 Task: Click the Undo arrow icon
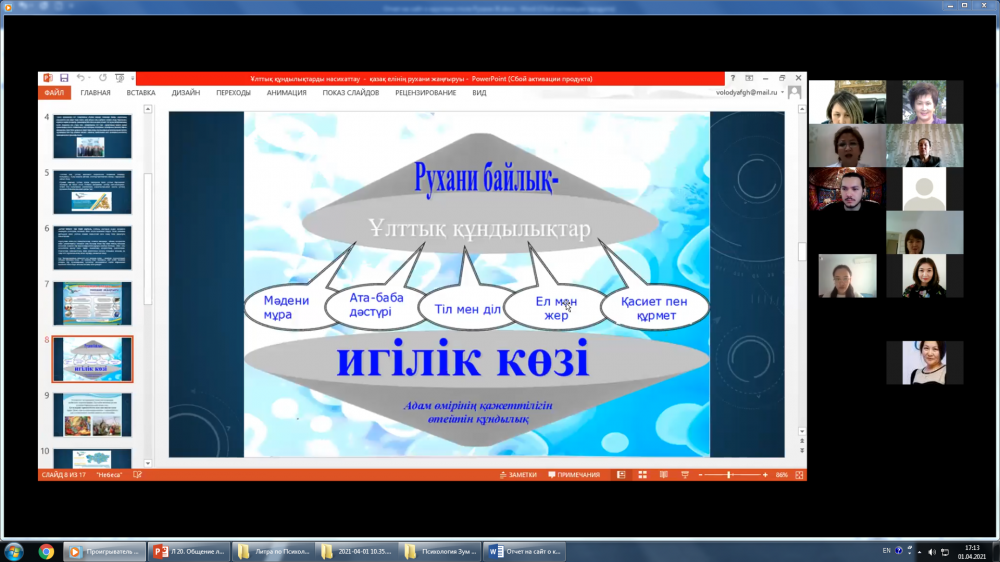(80, 78)
